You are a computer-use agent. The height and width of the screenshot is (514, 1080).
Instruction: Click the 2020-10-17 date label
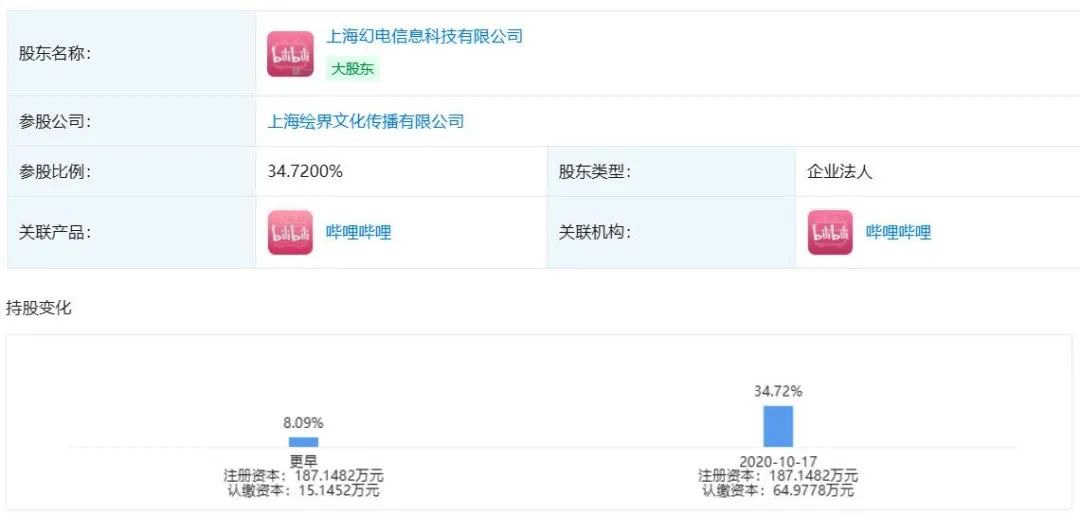tap(778, 461)
